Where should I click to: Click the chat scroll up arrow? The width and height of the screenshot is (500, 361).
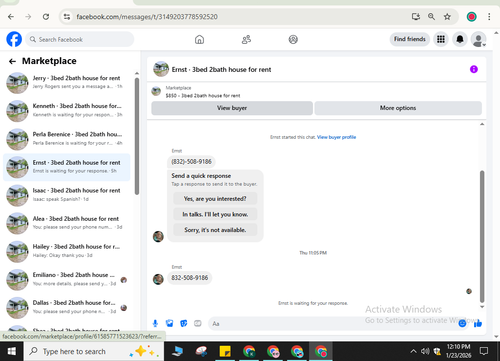pyautogui.click(x=482, y=124)
